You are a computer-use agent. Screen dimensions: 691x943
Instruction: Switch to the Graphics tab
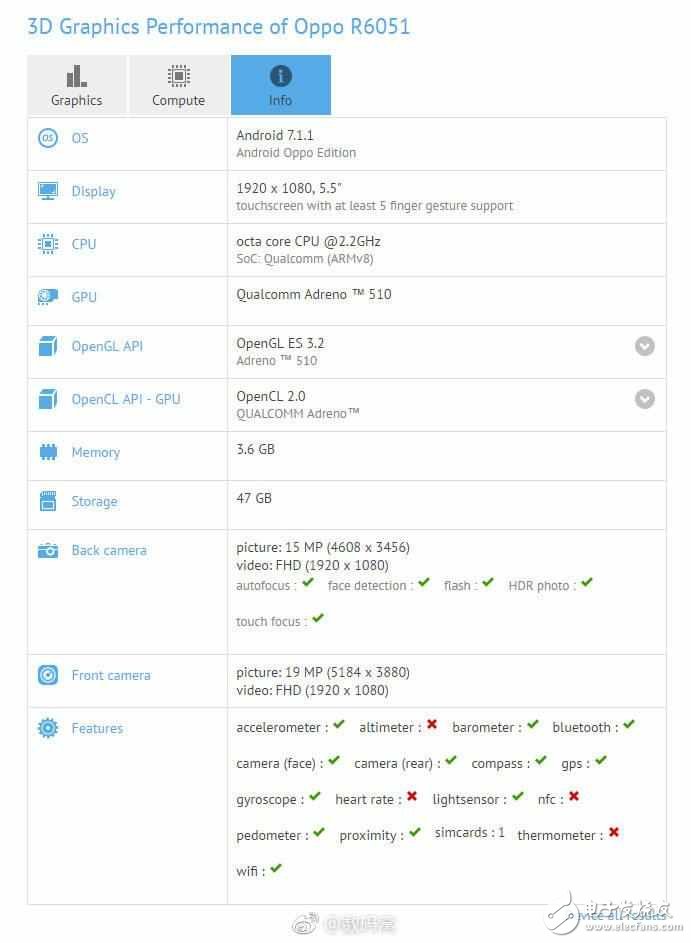pyautogui.click(x=76, y=85)
